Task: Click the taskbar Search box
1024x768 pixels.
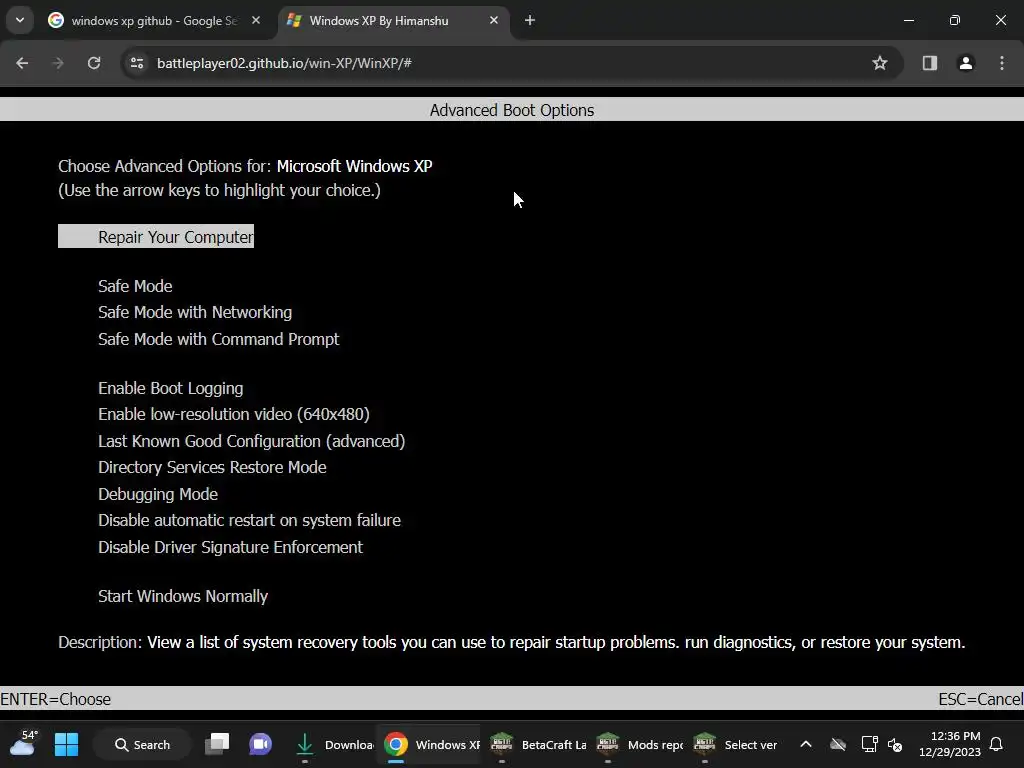Action: click(x=142, y=744)
